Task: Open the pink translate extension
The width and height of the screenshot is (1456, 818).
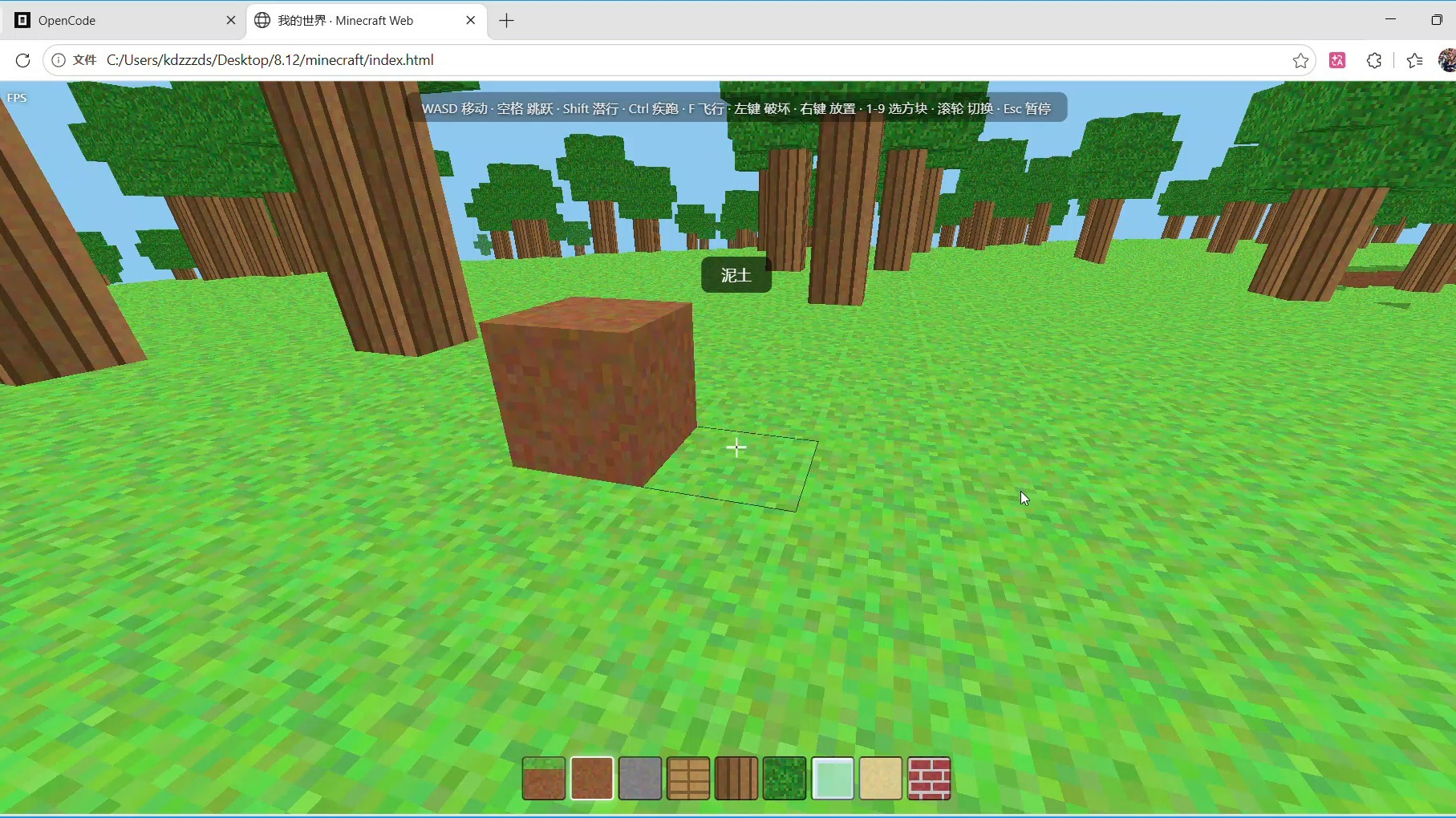Action: 1337,60
